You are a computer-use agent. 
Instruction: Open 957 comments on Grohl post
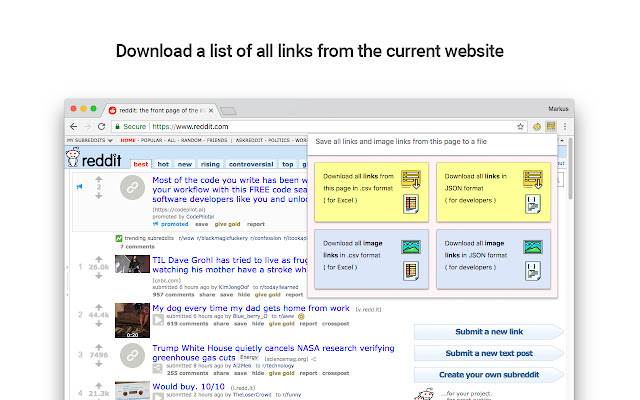(173, 295)
